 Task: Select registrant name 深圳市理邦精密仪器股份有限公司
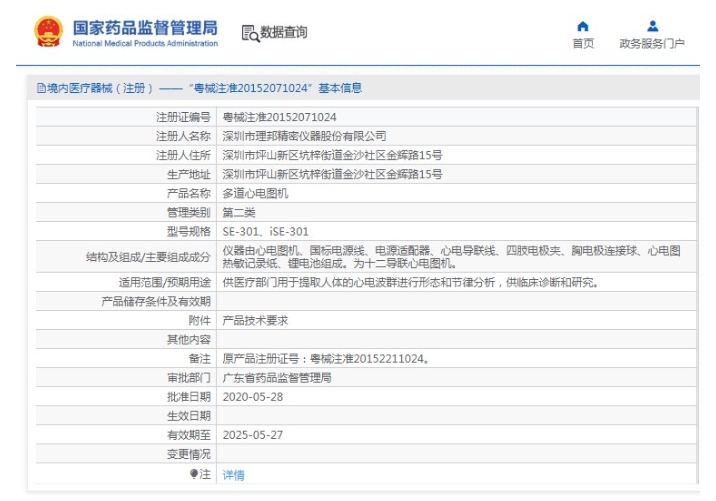(304, 136)
